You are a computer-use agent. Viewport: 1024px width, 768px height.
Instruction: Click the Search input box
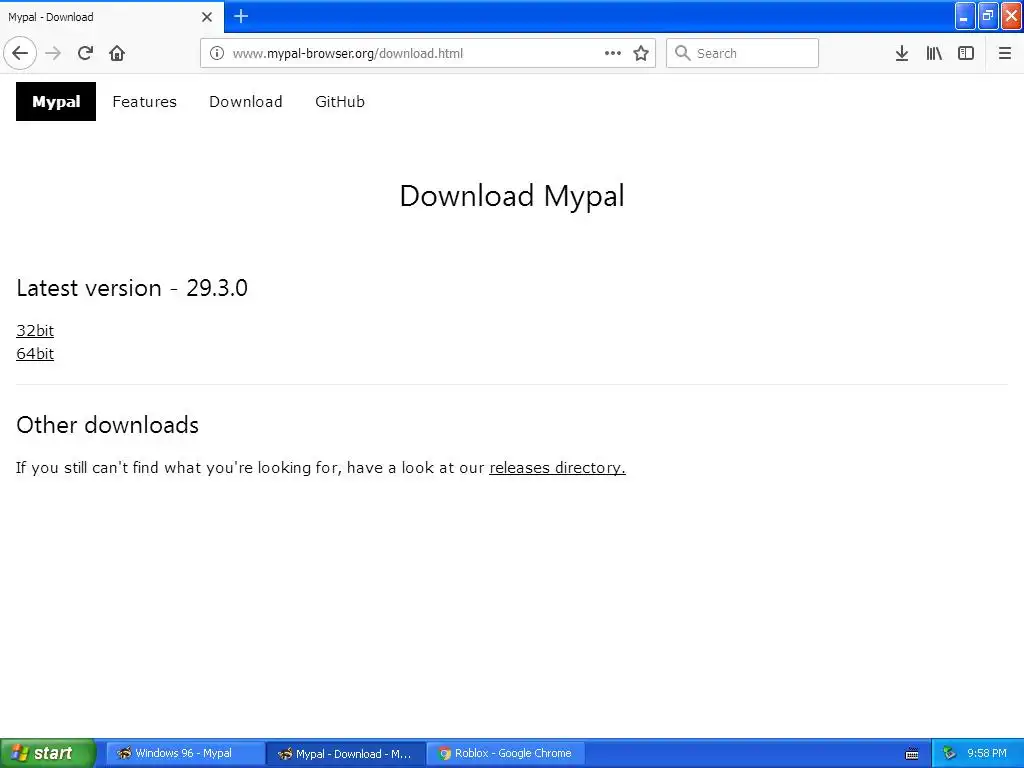point(743,53)
